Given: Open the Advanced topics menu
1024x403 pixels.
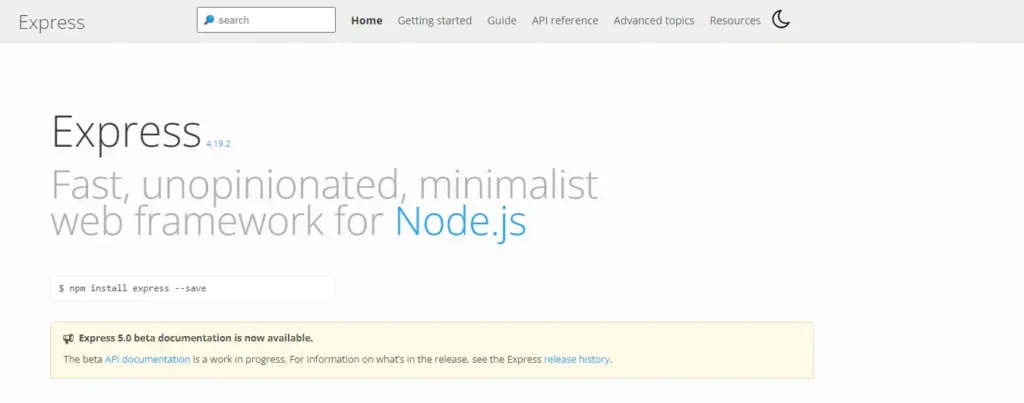Looking at the screenshot, I should (654, 20).
